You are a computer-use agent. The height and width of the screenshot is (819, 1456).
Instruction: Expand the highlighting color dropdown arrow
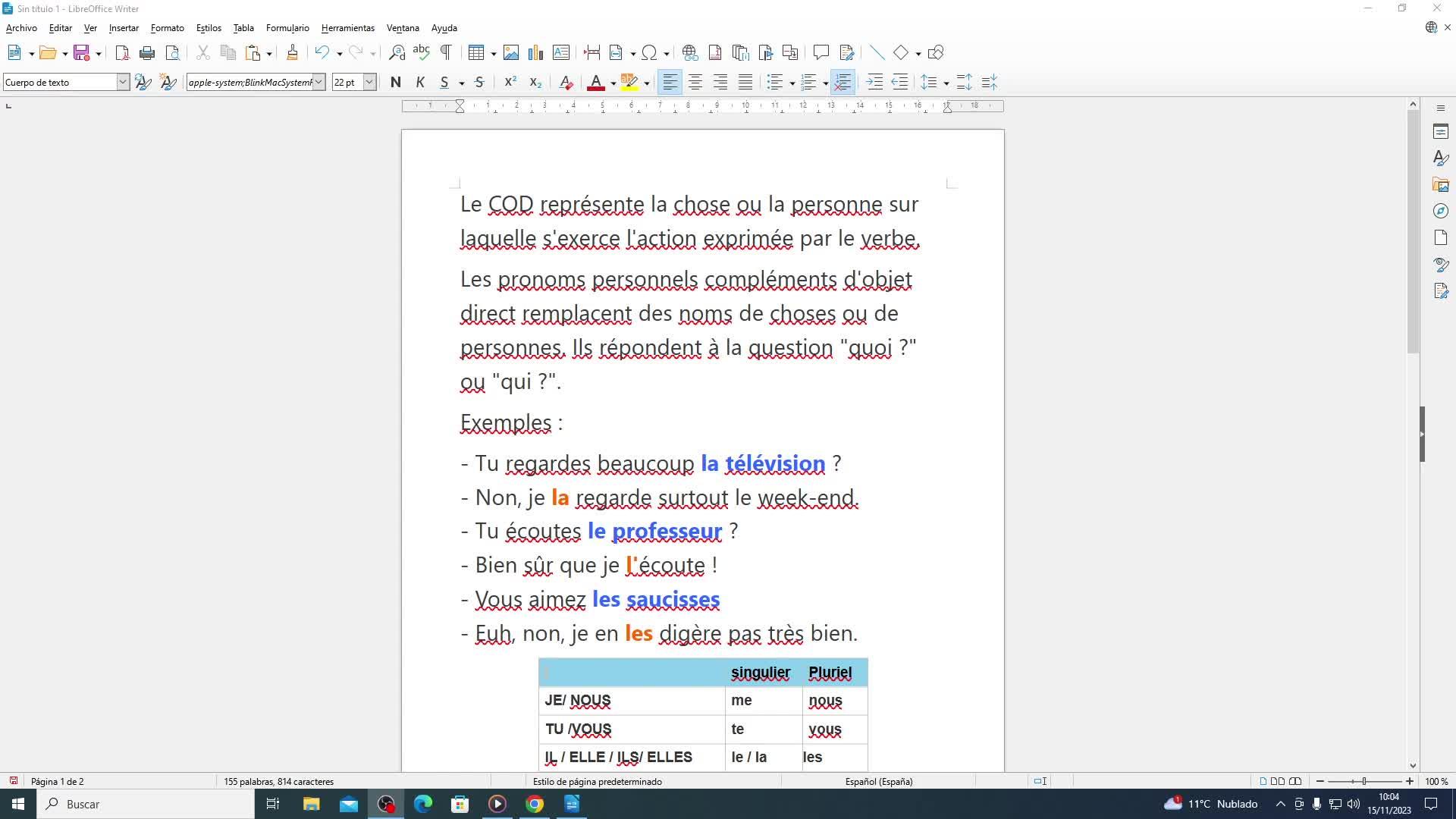647,83
